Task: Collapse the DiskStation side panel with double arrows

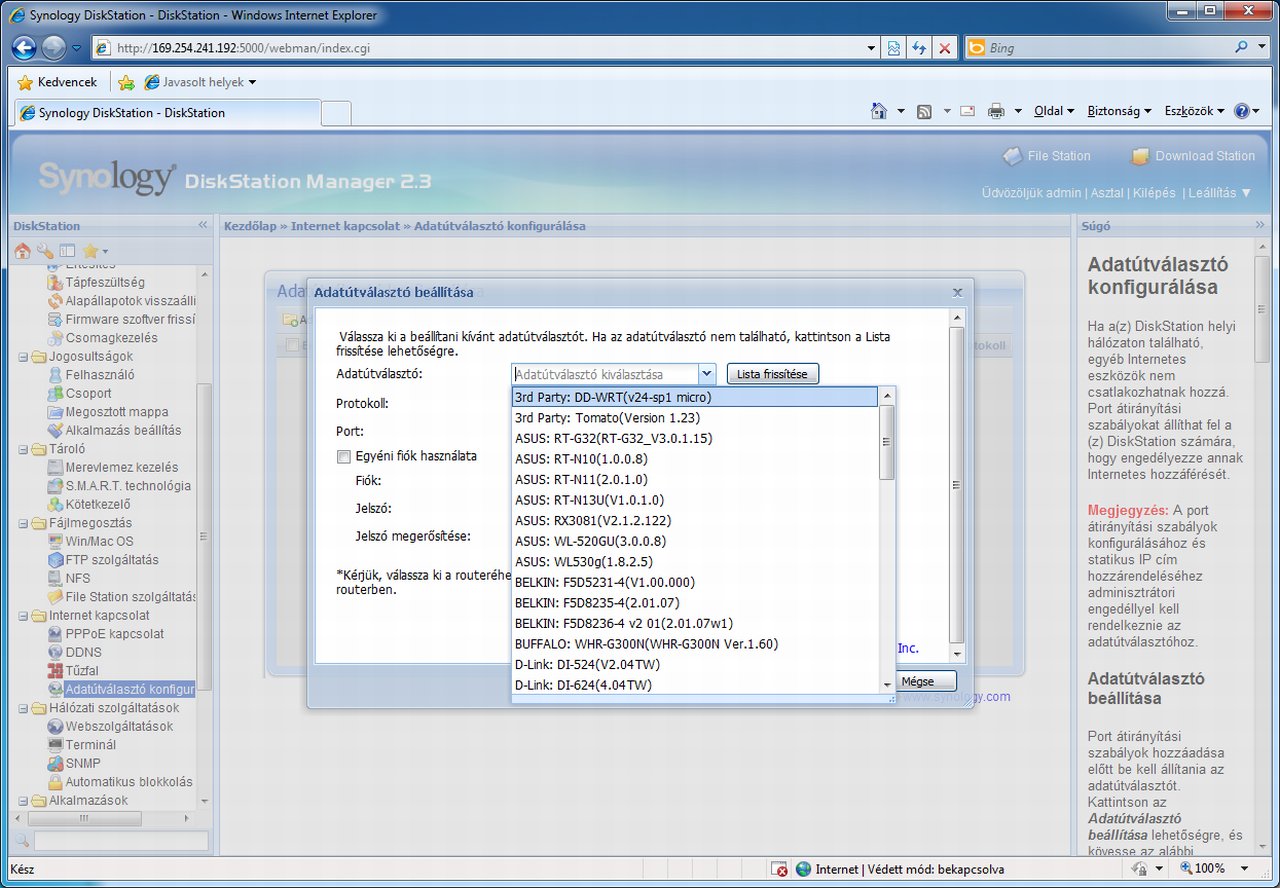Action: point(203,226)
